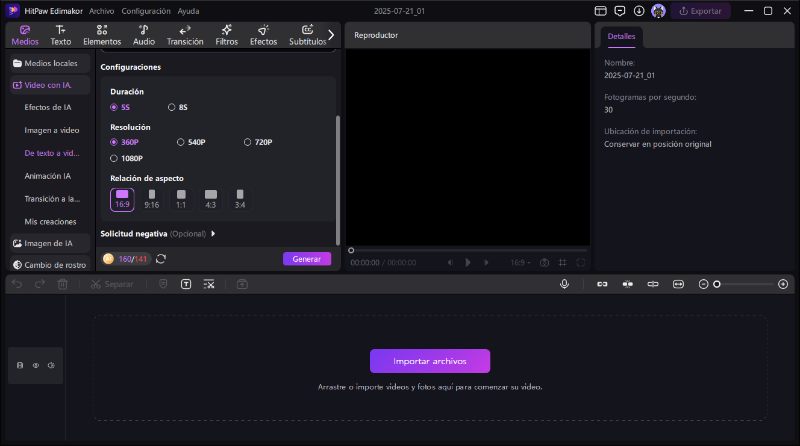Choose 4:3 aspect ratio
The width and height of the screenshot is (800, 446).
(x=211, y=200)
